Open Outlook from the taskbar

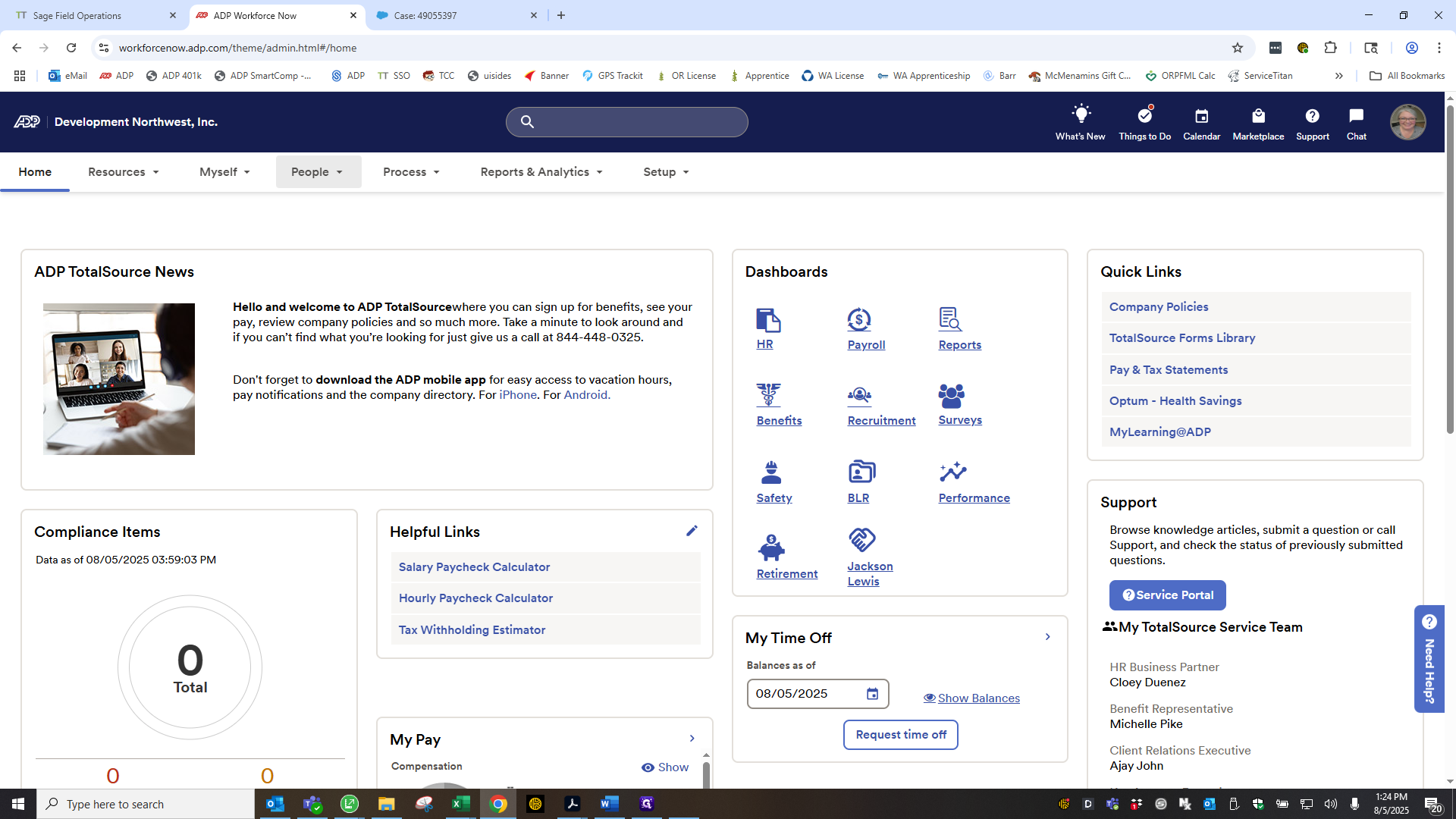tap(275, 804)
